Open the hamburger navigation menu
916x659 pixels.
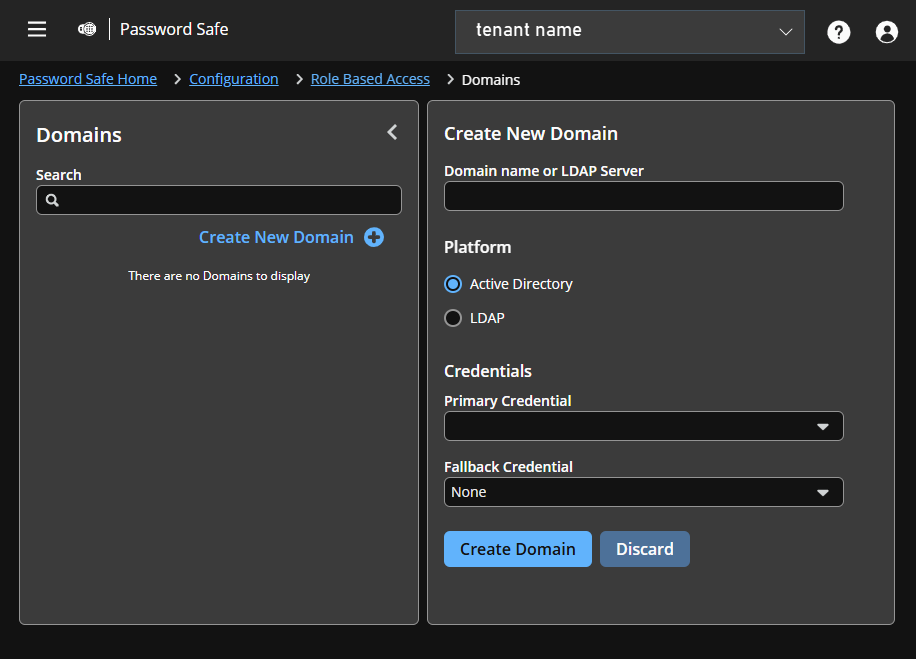pos(37,29)
